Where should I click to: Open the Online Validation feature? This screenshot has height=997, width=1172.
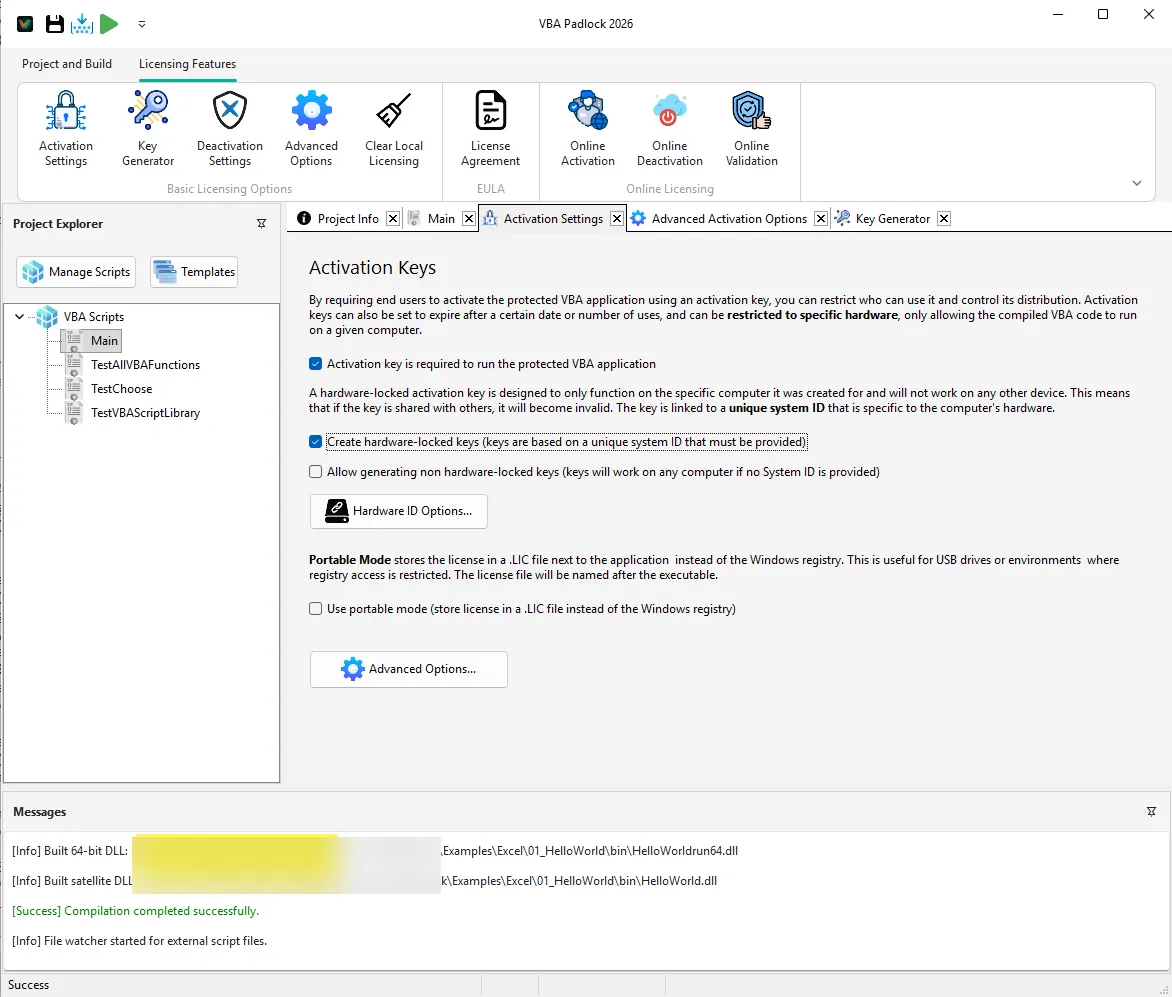point(751,127)
